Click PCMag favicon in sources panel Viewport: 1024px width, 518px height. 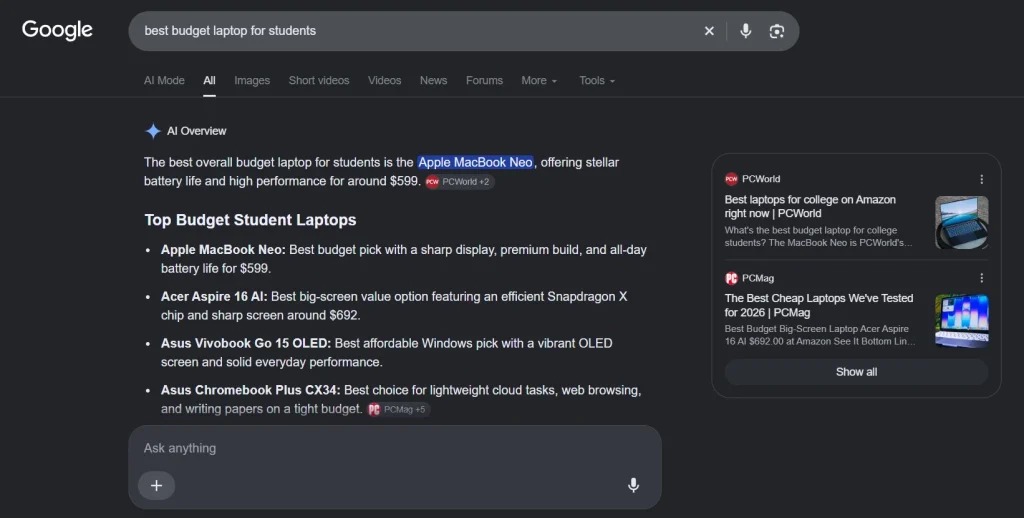pos(731,278)
